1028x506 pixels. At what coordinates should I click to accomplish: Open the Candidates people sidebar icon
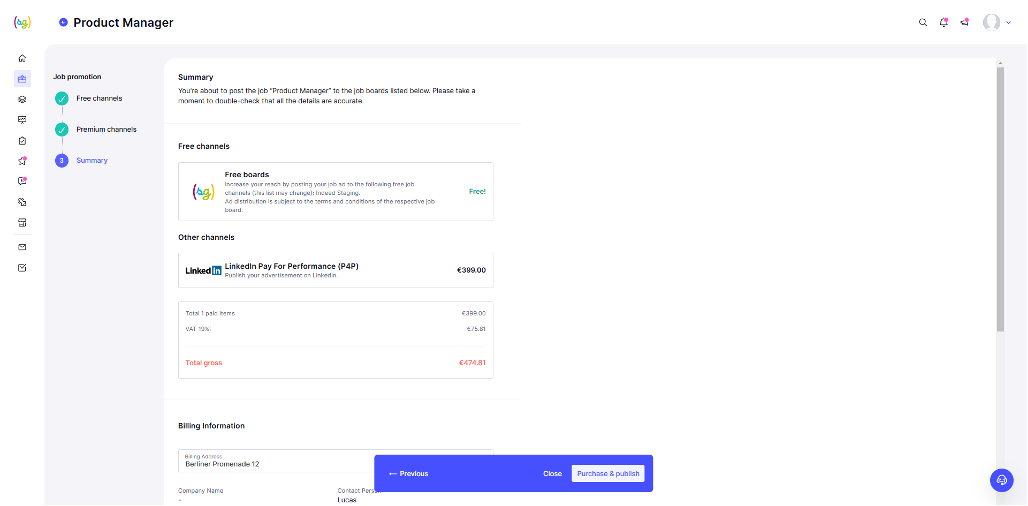pos(22,99)
